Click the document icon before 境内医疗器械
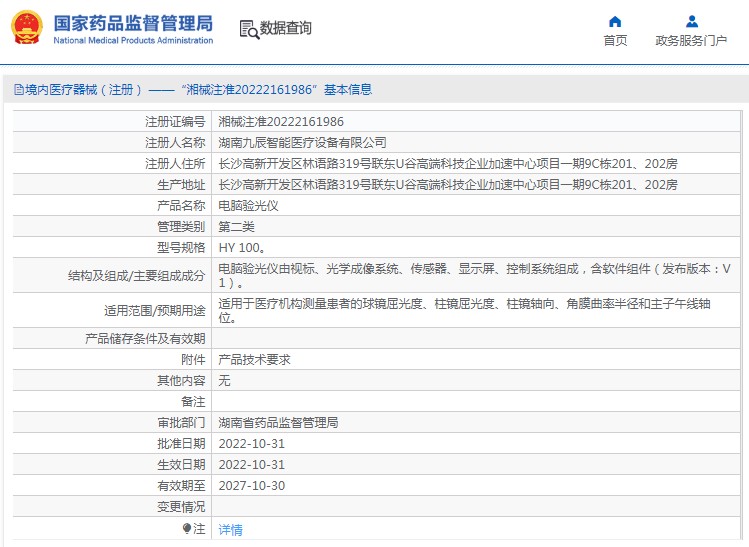 (x=19, y=90)
